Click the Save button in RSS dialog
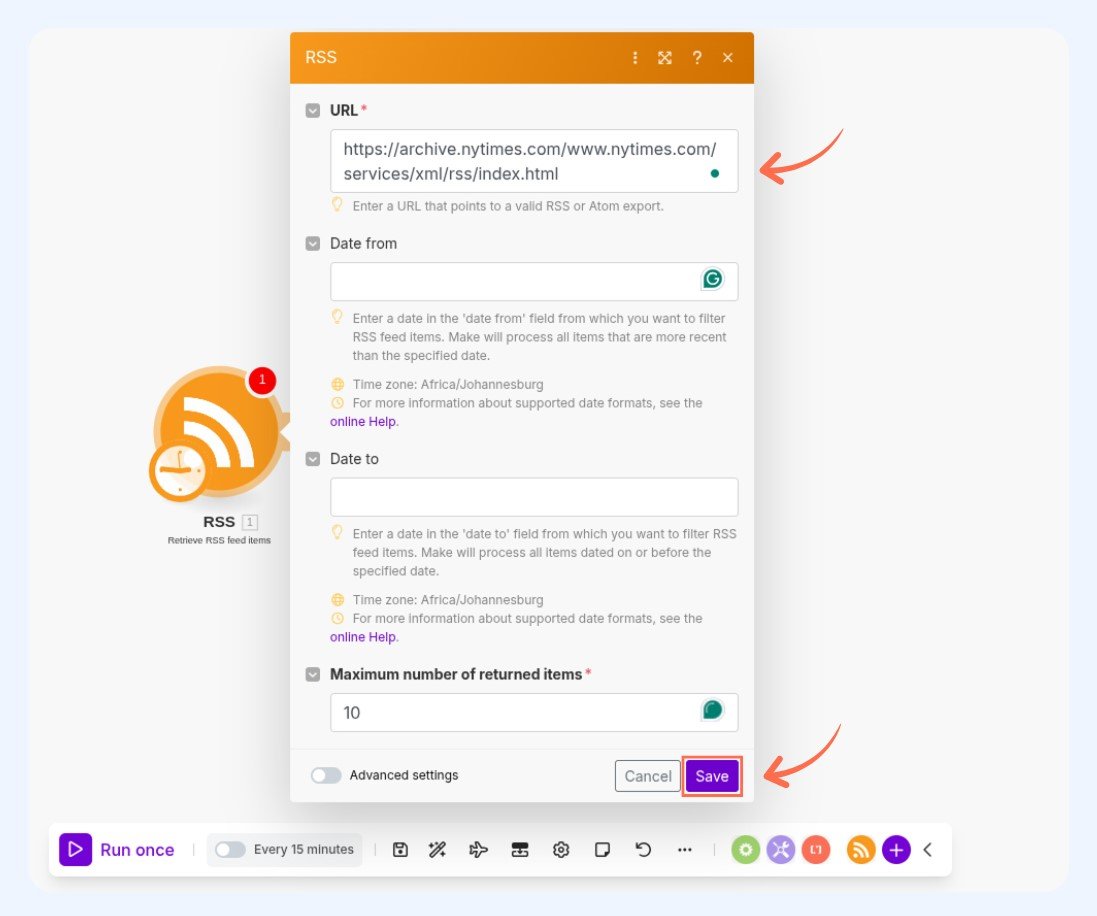The height and width of the screenshot is (916, 1097). (x=712, y=776)
